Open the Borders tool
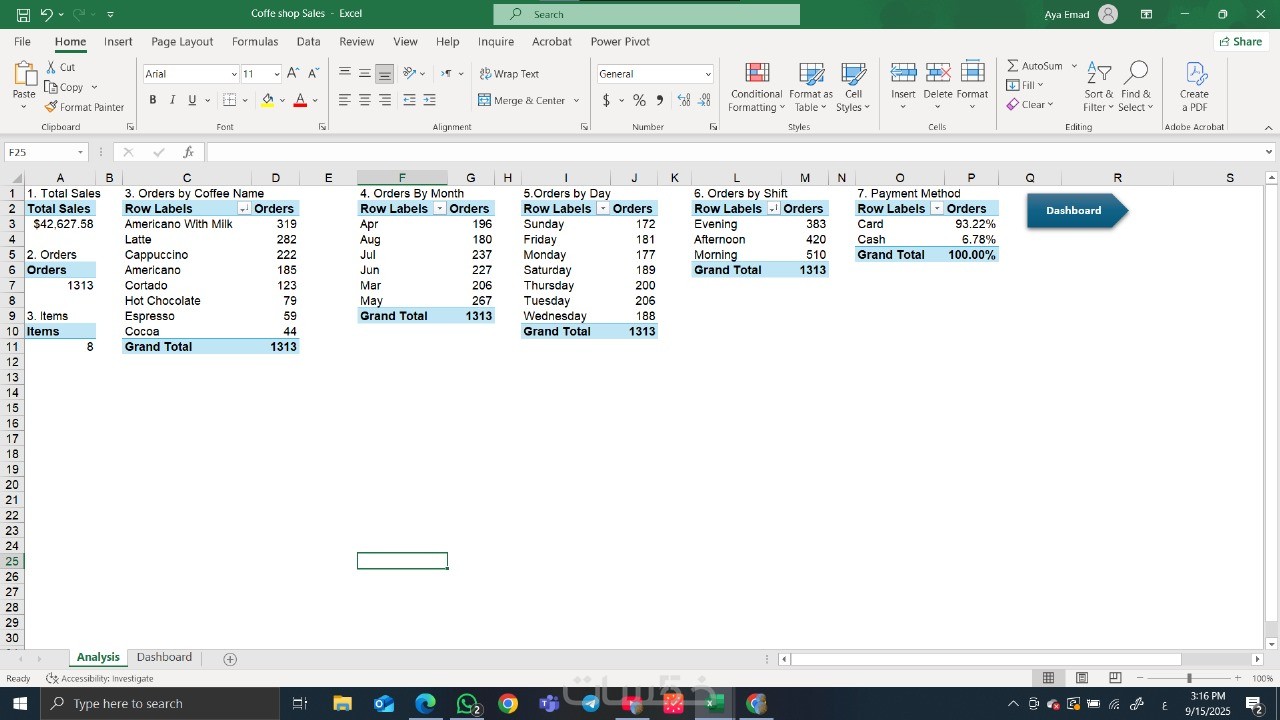Screen dimensions: 1280x720 230,100
